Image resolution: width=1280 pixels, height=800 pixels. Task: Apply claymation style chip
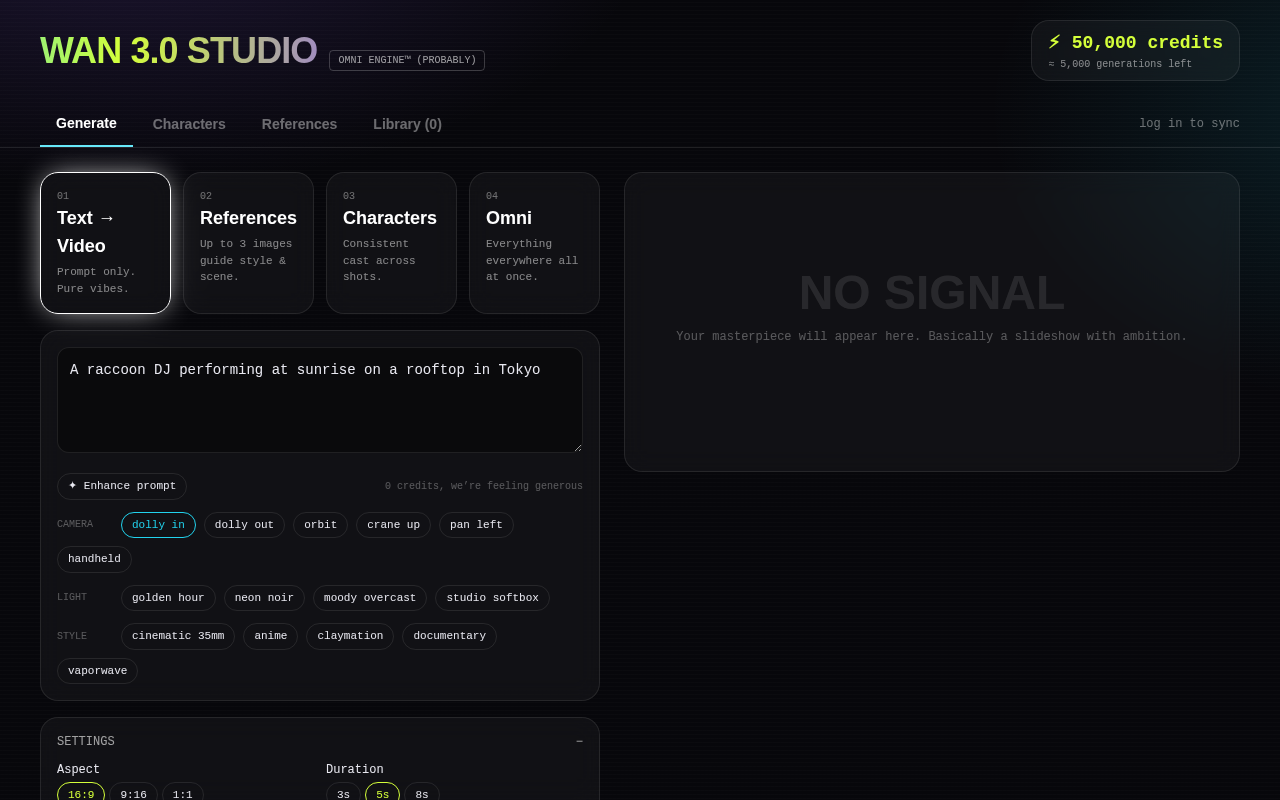[350, 636]
